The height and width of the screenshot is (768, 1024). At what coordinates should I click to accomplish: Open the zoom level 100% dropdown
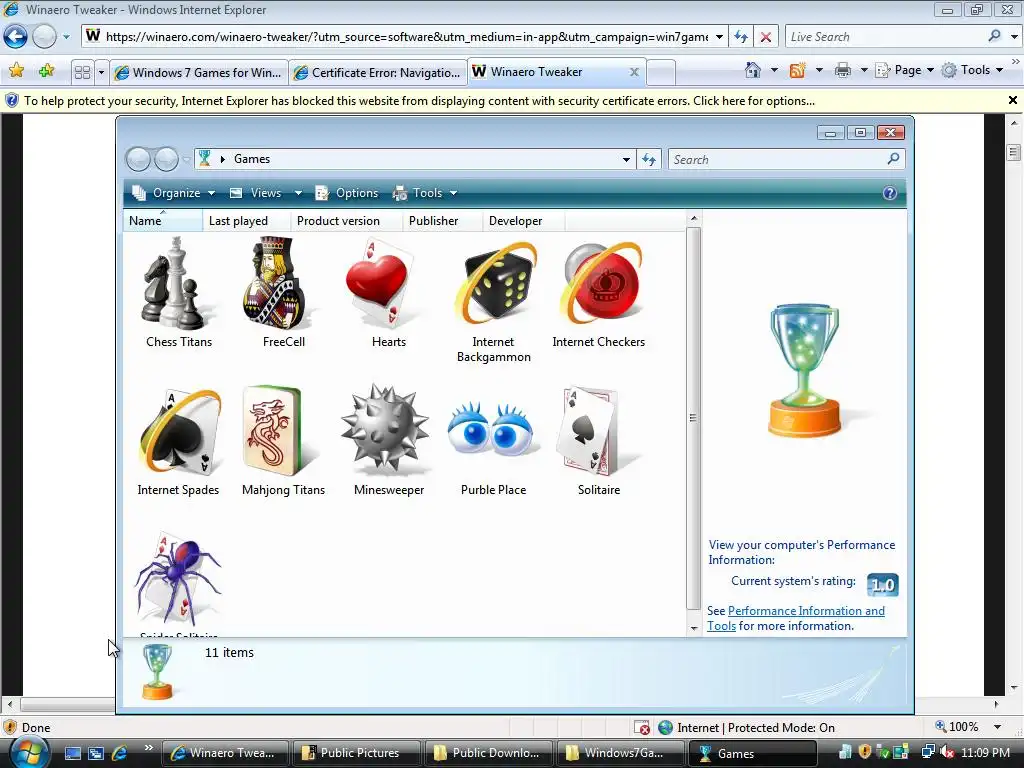click(x=997, y=727)
